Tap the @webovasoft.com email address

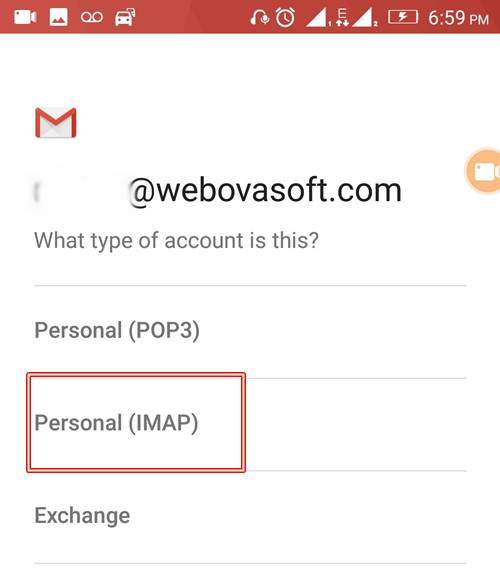[266, 190]
